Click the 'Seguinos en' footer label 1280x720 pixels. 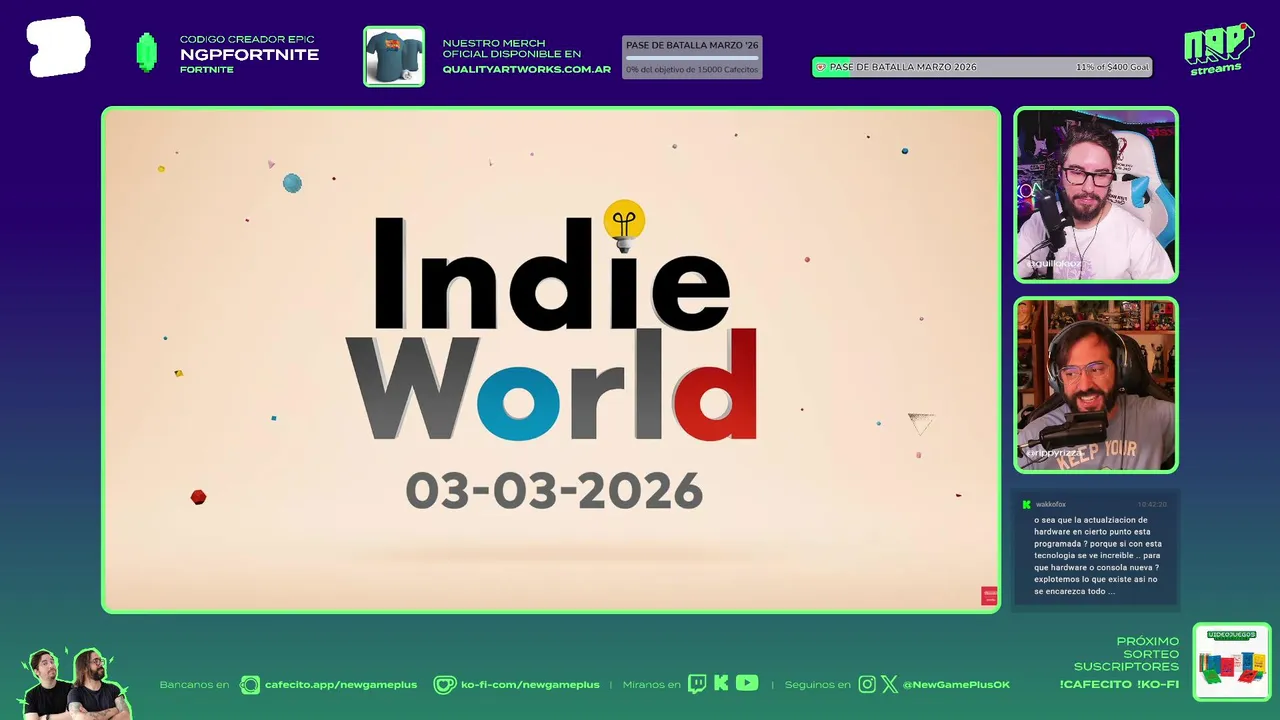817,685
